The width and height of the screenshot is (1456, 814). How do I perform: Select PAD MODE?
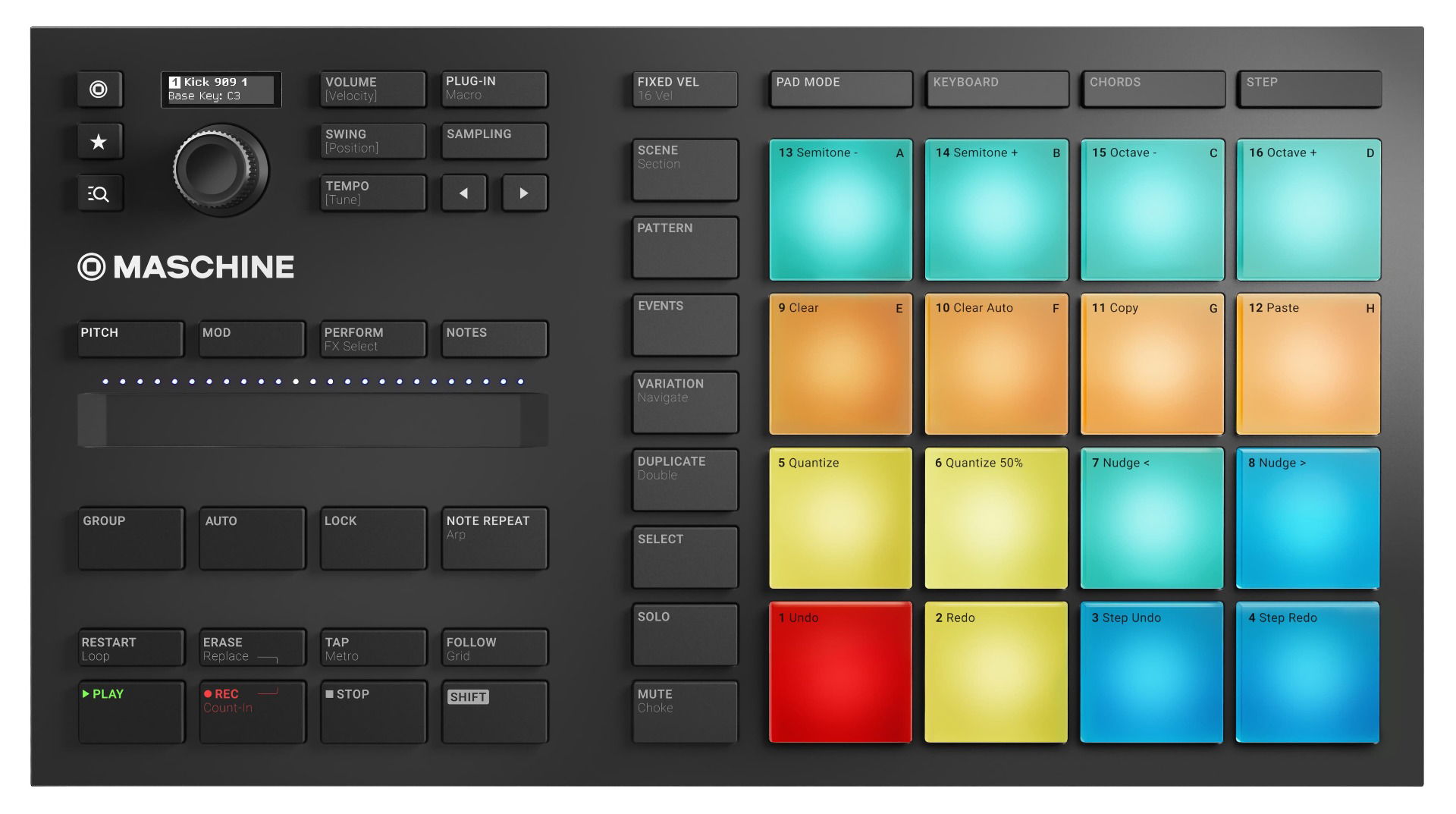tap(841, 90)
